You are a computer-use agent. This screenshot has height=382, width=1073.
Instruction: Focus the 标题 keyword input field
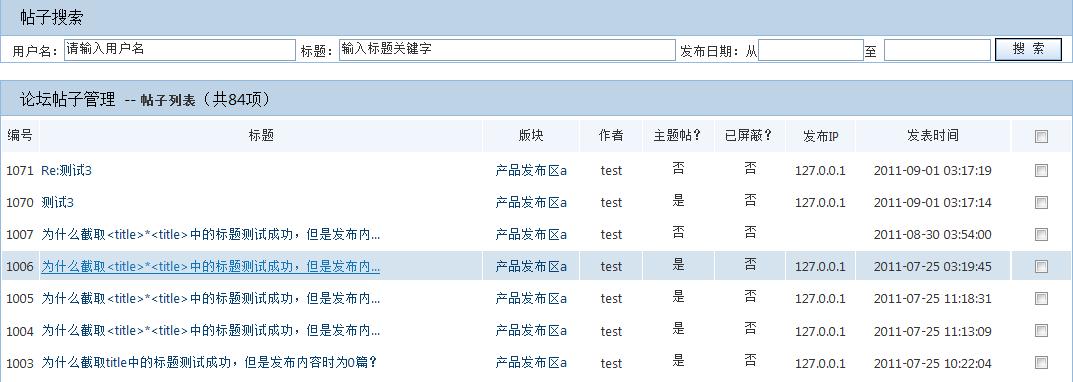coord(507,49)
